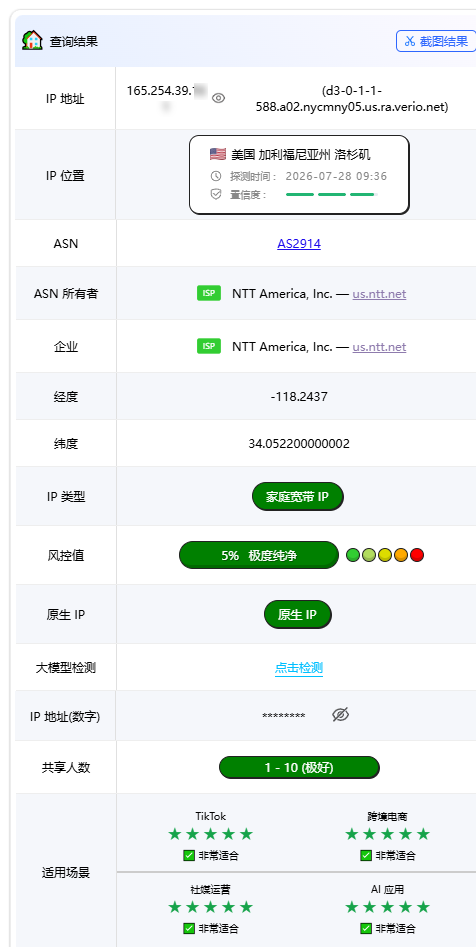Screen dimensions: 476x947
Task: Click the ISP badge in ASN 所有者 row
Action: pos(209,293)
